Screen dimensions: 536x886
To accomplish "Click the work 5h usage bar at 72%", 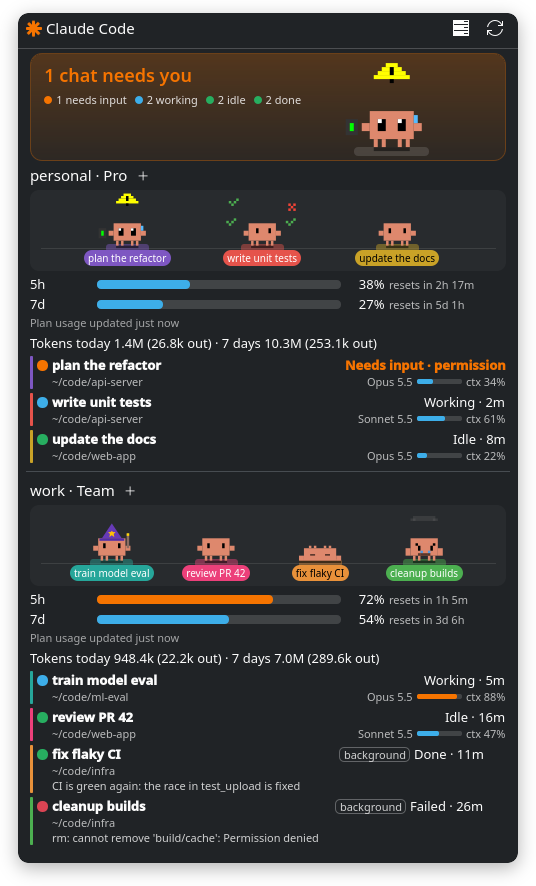I will click(219, 600).
